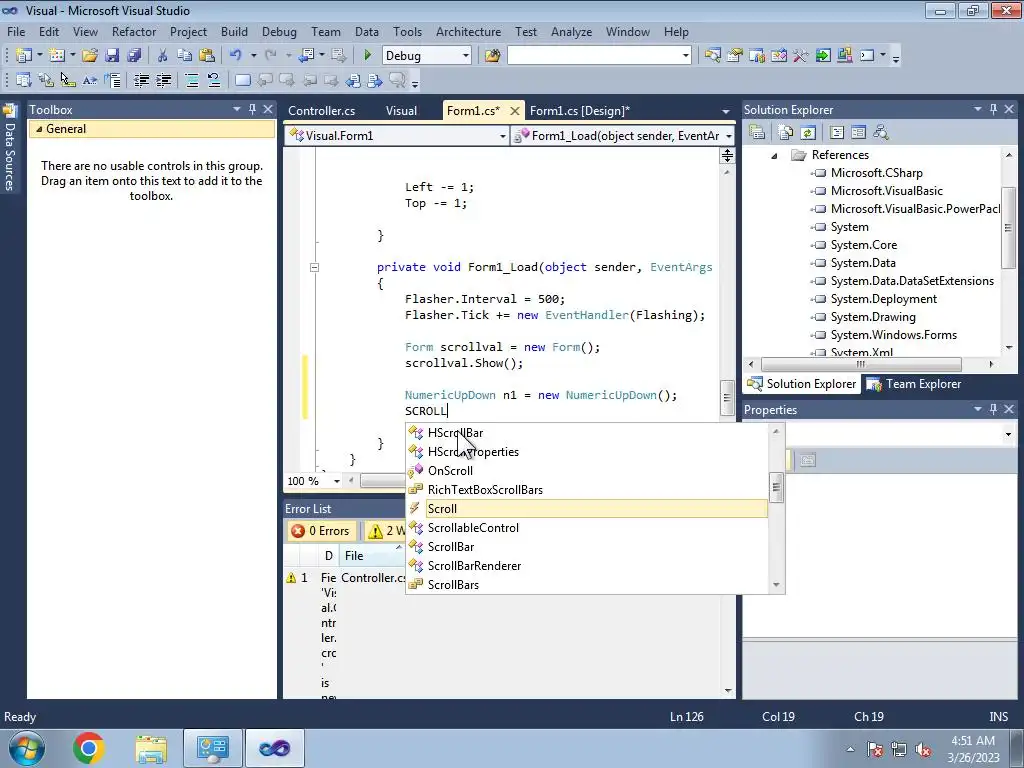Click the Paste clipboard icon

point(207,56)
